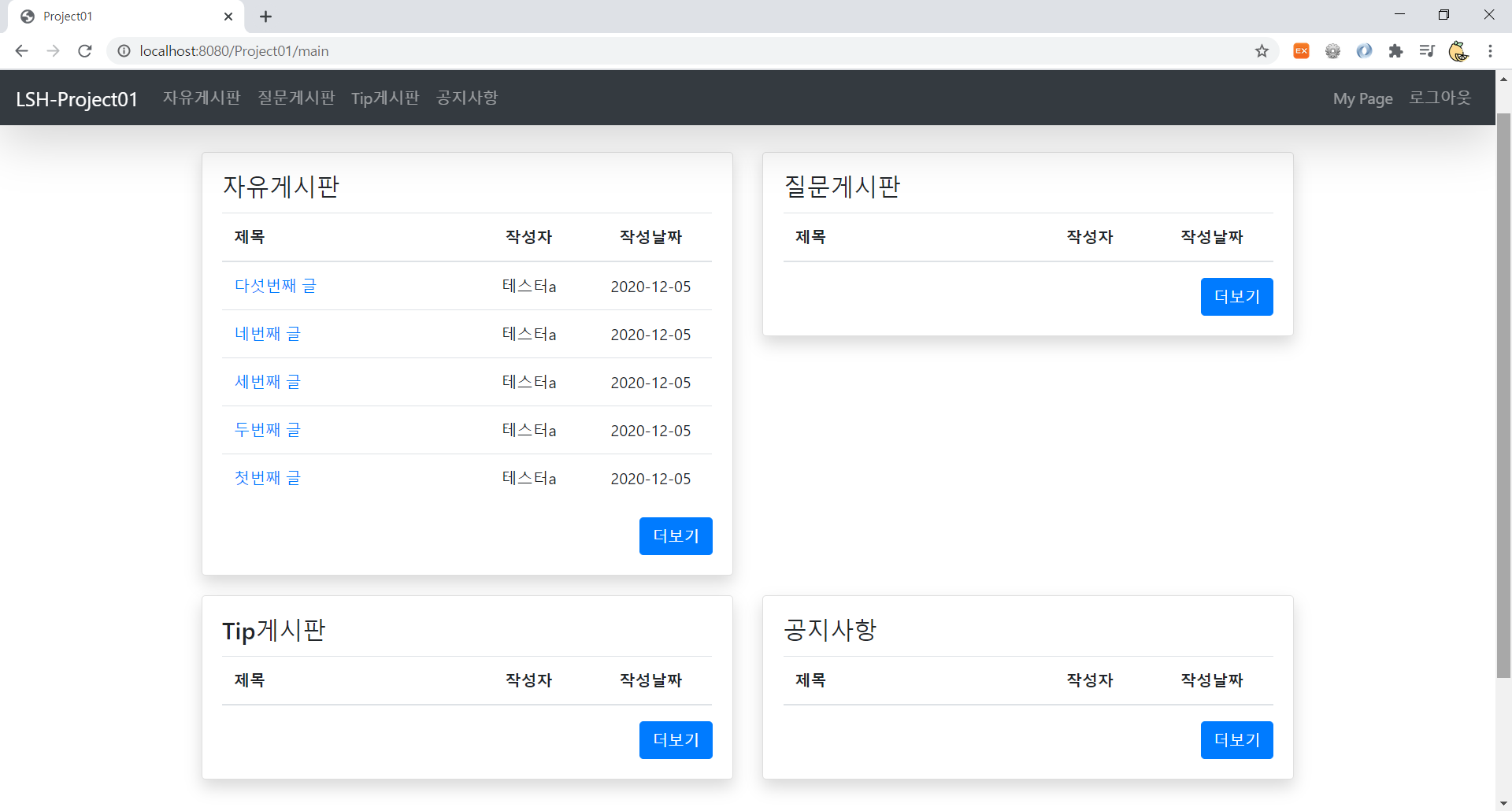1512x811 pixels.
Task: Click 더보기 in the 자유게시판 card
Action: [x=676, y=536]
